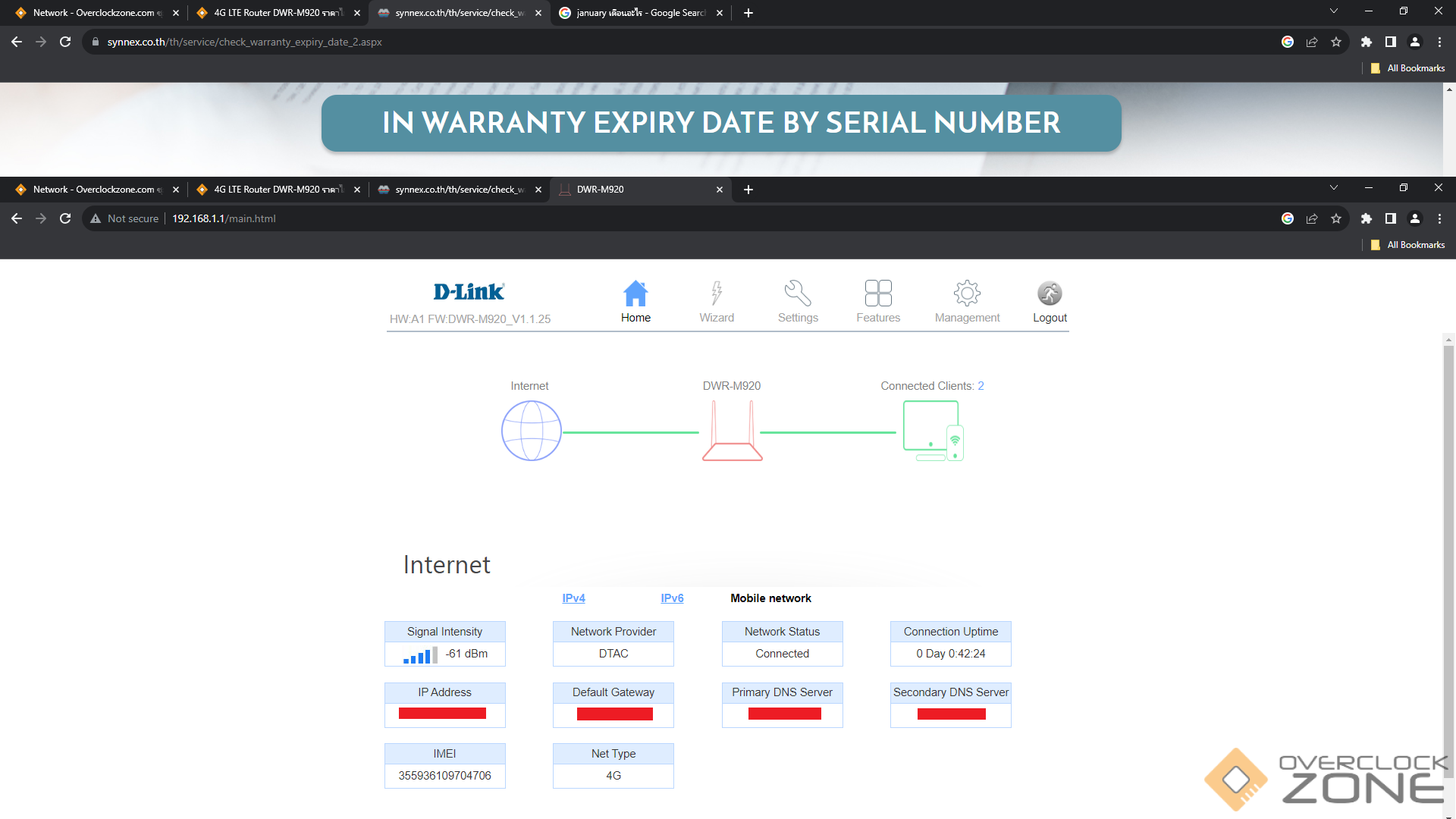Expand tab search chevron in lower window
This screenshot has height=819, width=1456.
coord(1334,187)
